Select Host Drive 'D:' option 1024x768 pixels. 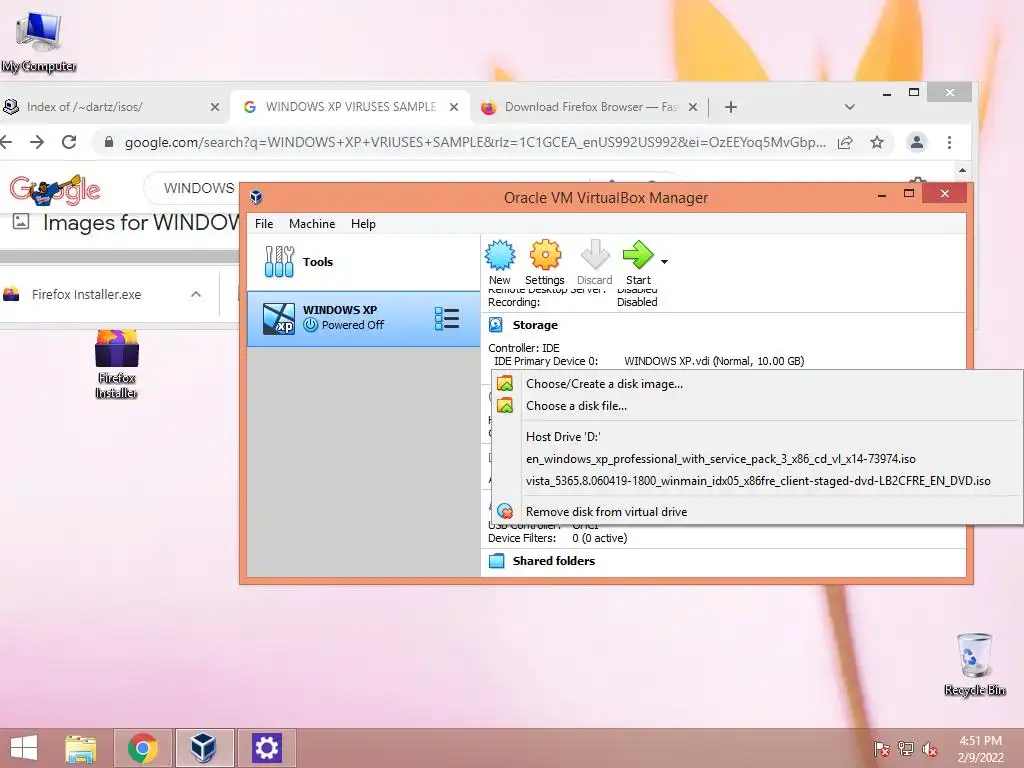click(x=757, y=437)
